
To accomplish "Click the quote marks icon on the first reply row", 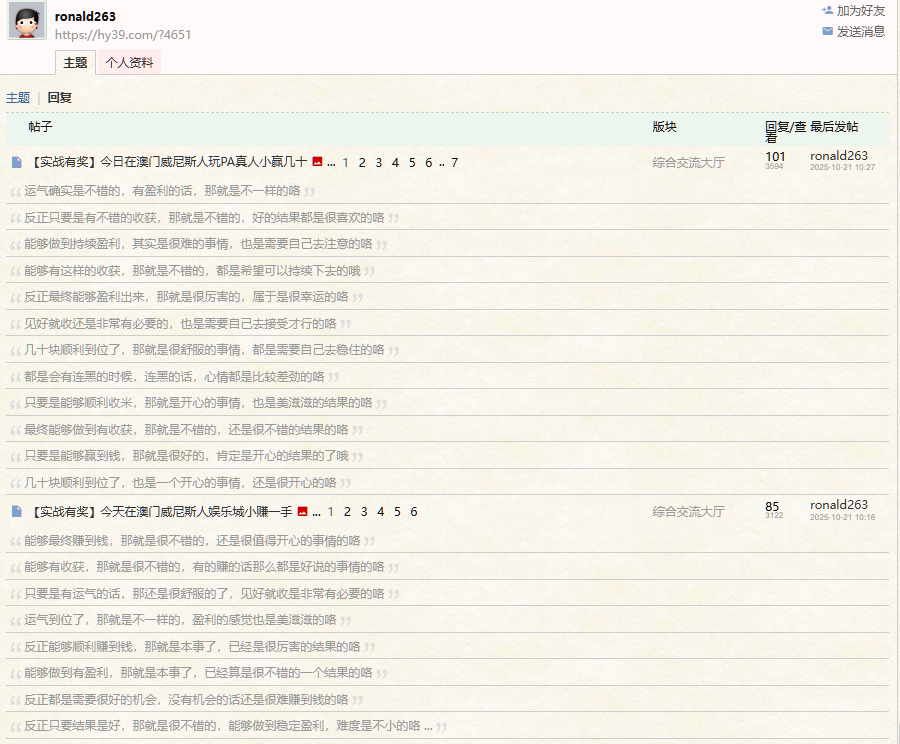I will 14,190.
